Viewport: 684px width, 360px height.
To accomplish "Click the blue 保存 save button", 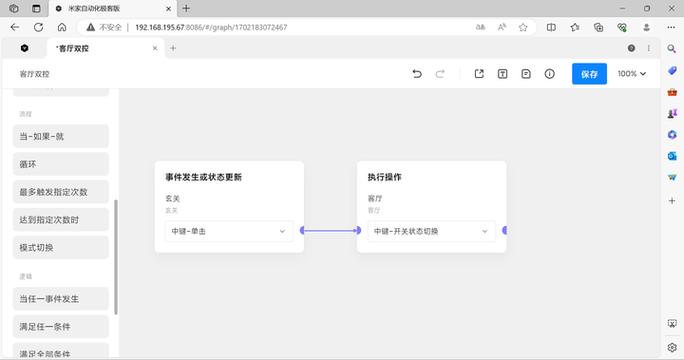I will point(589,74).
